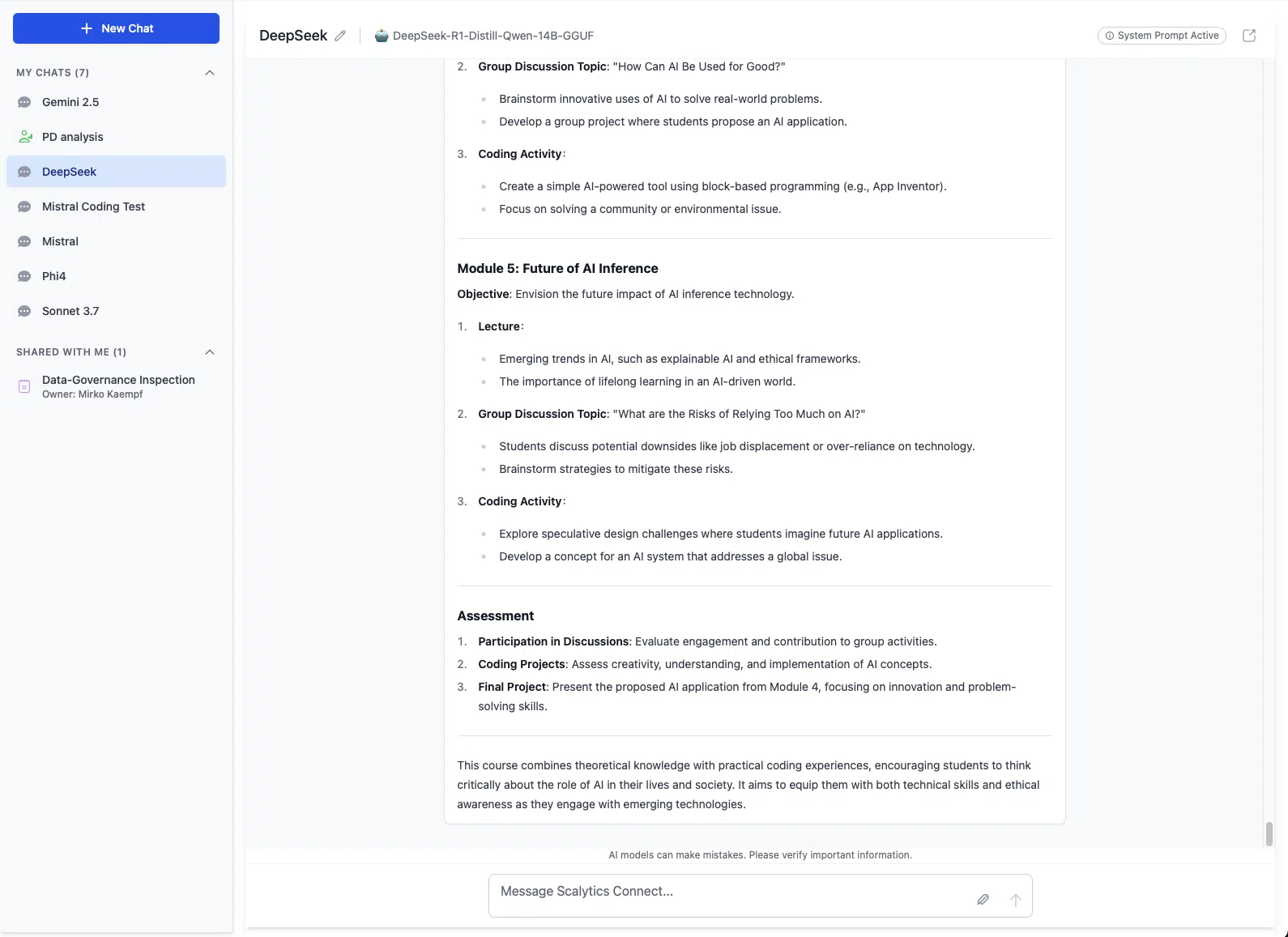The image size is (1288, 937).
Task: Click the export icon in top right
Action: (x=1248, y=36)
